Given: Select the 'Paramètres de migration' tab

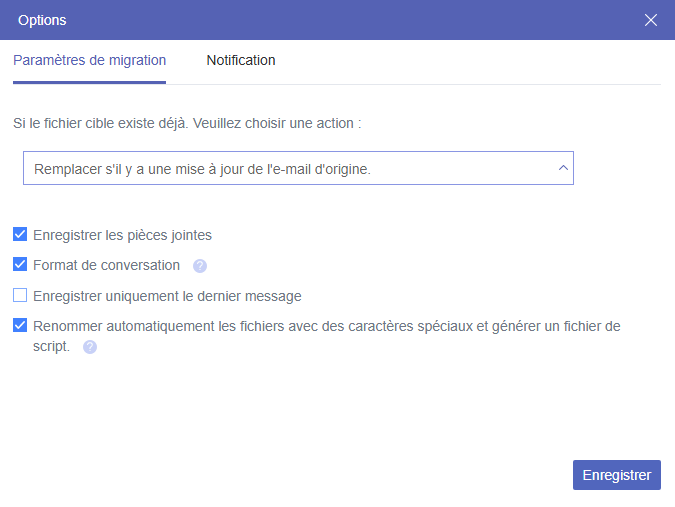Looking at the screenshot, I should pyautogui.click(x=90, y=60).
